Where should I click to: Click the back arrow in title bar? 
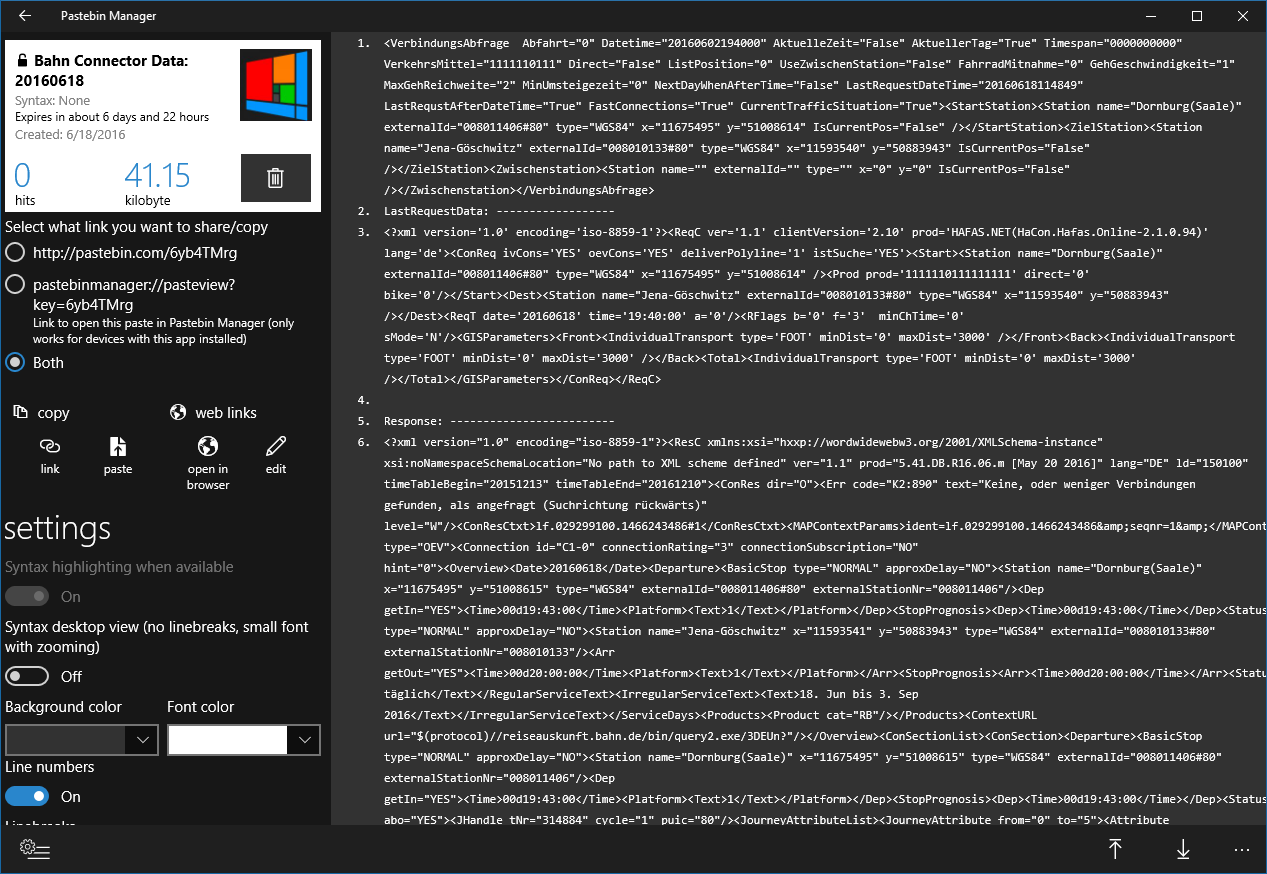click(25, 16)
